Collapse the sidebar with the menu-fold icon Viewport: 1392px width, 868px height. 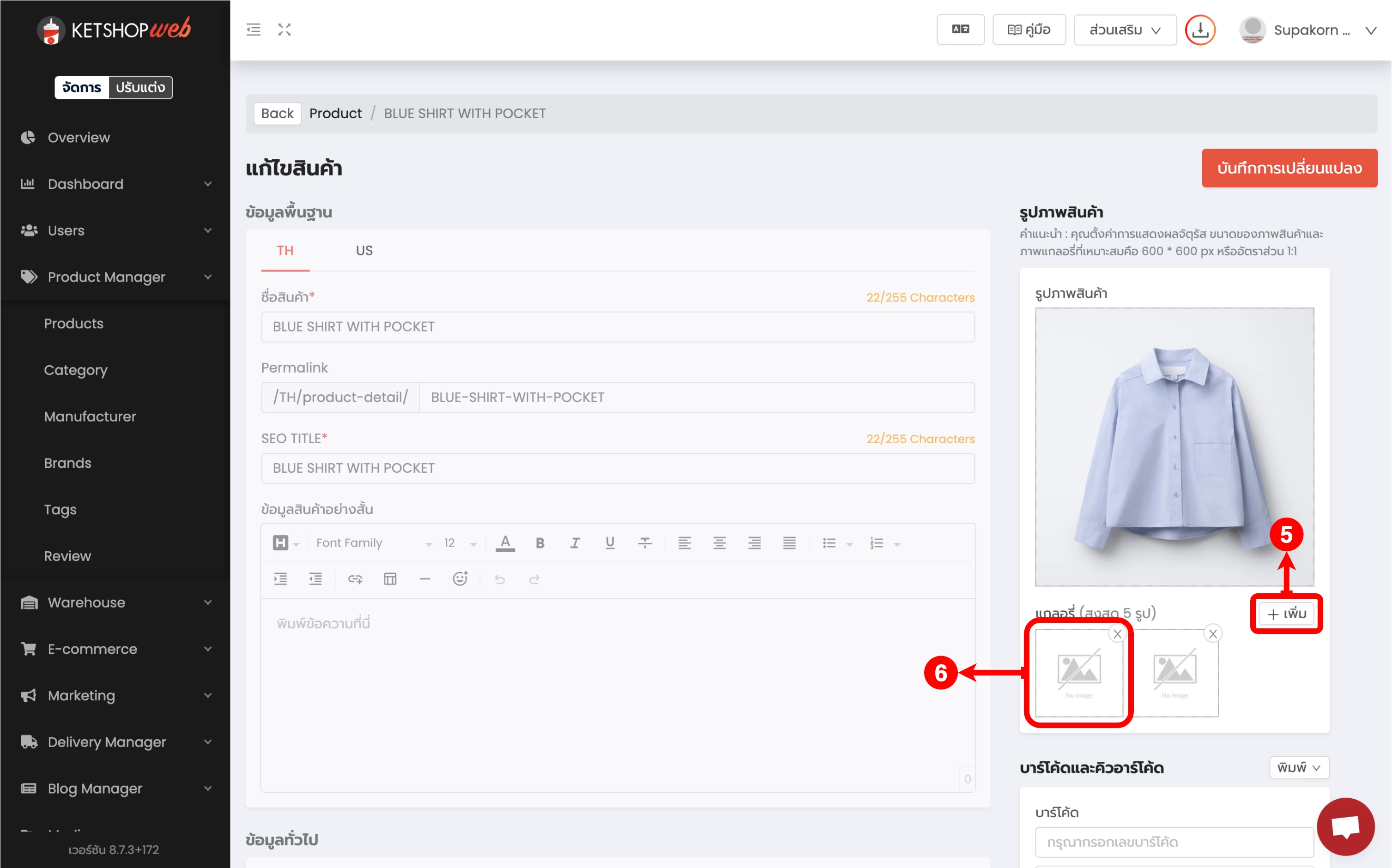253,30
